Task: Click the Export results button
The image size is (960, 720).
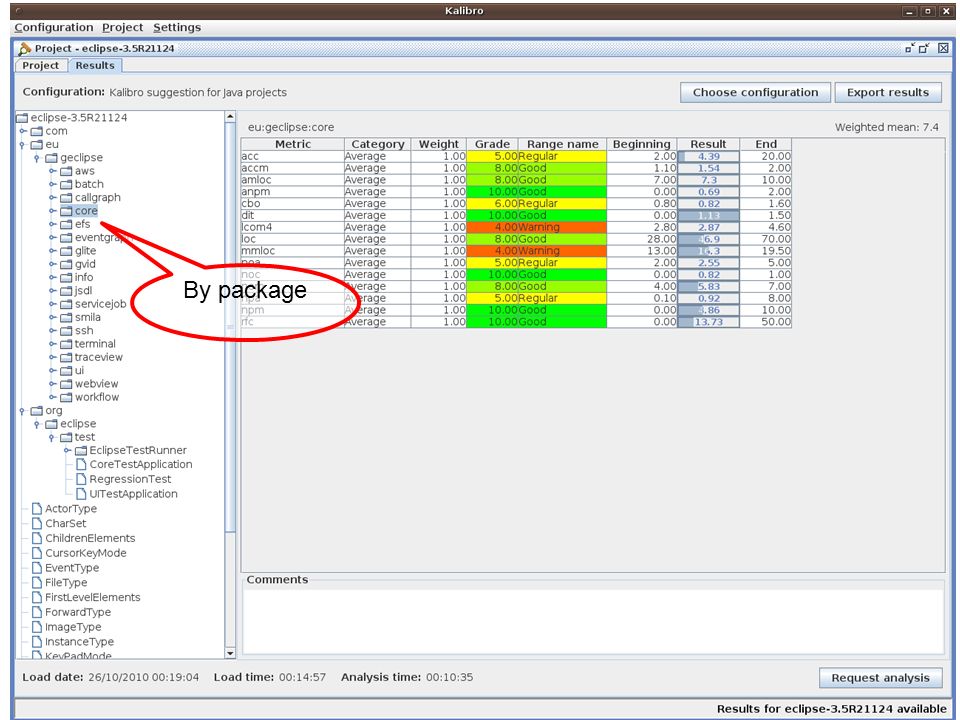Action: pos(888,92)
